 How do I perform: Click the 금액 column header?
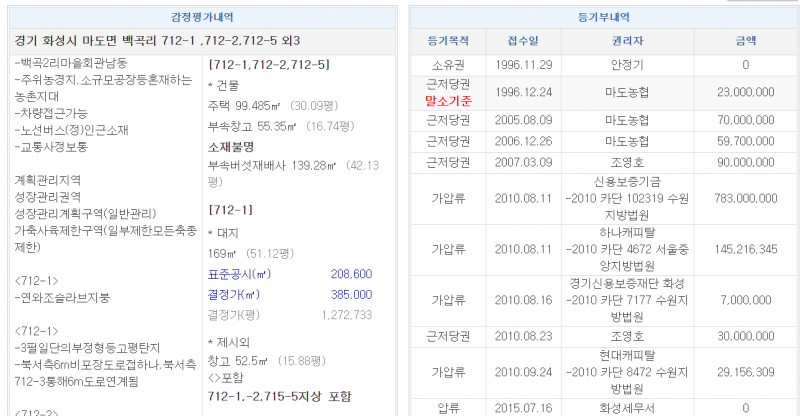click(x=745, y=42)
